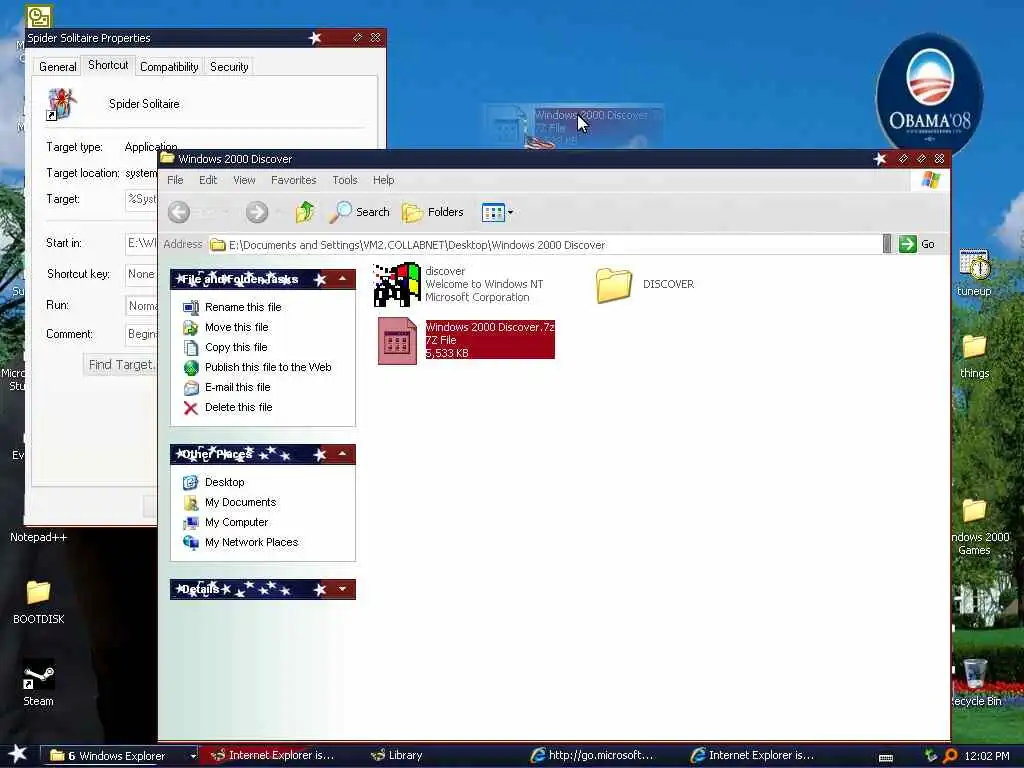Open My Computer in Other Places
The height and width of the screenshot is (768, 1024).
pos(236,522)
